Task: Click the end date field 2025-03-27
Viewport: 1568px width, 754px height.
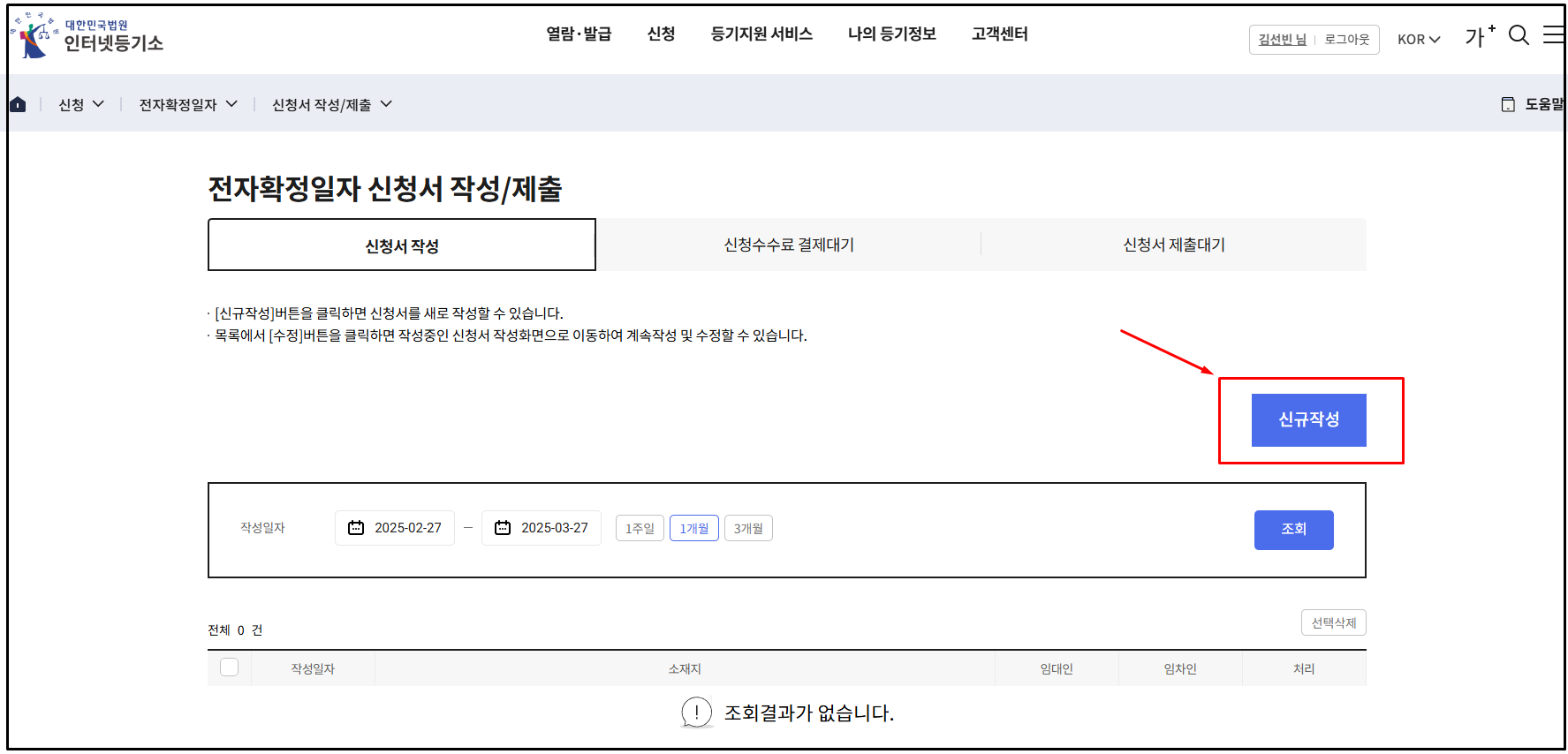Action: [x=542, y=528]
